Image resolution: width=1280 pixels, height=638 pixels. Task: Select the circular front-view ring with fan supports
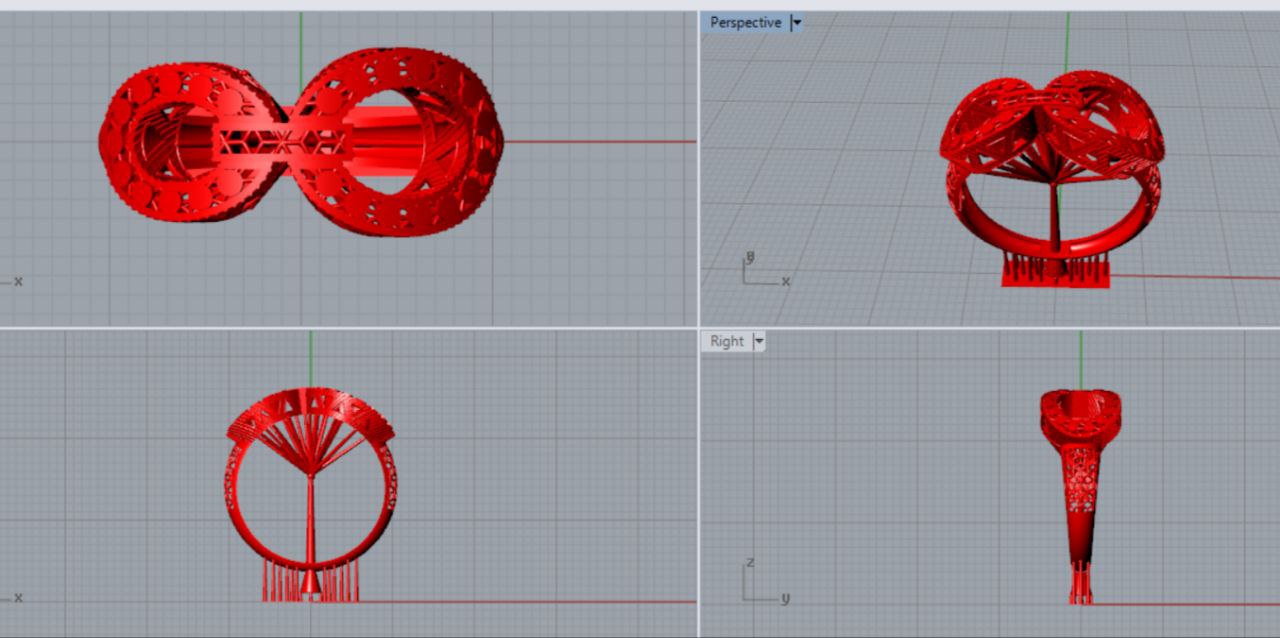click(x=311, y=494)
